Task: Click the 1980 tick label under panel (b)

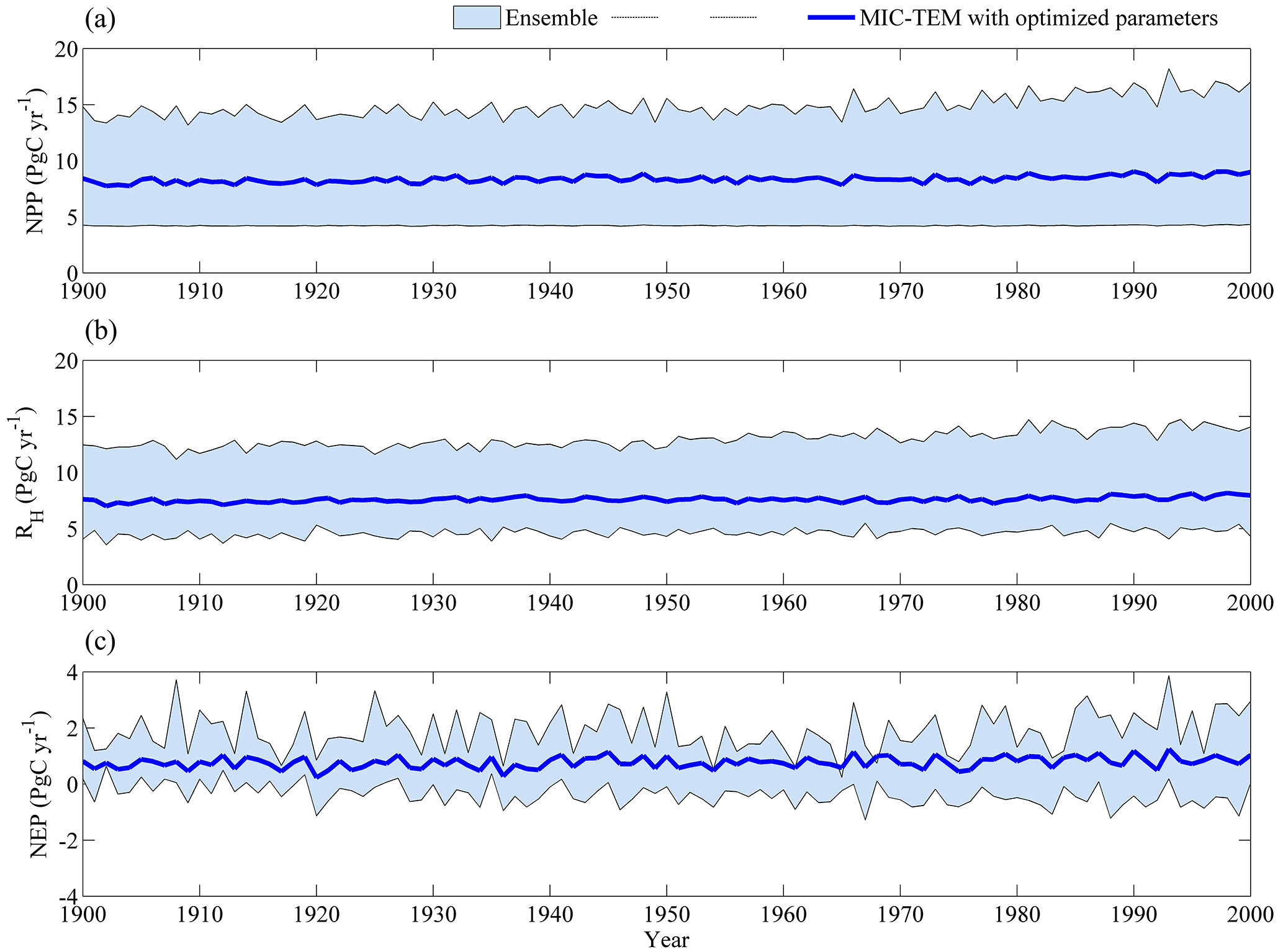Action: coord(1017,603)
